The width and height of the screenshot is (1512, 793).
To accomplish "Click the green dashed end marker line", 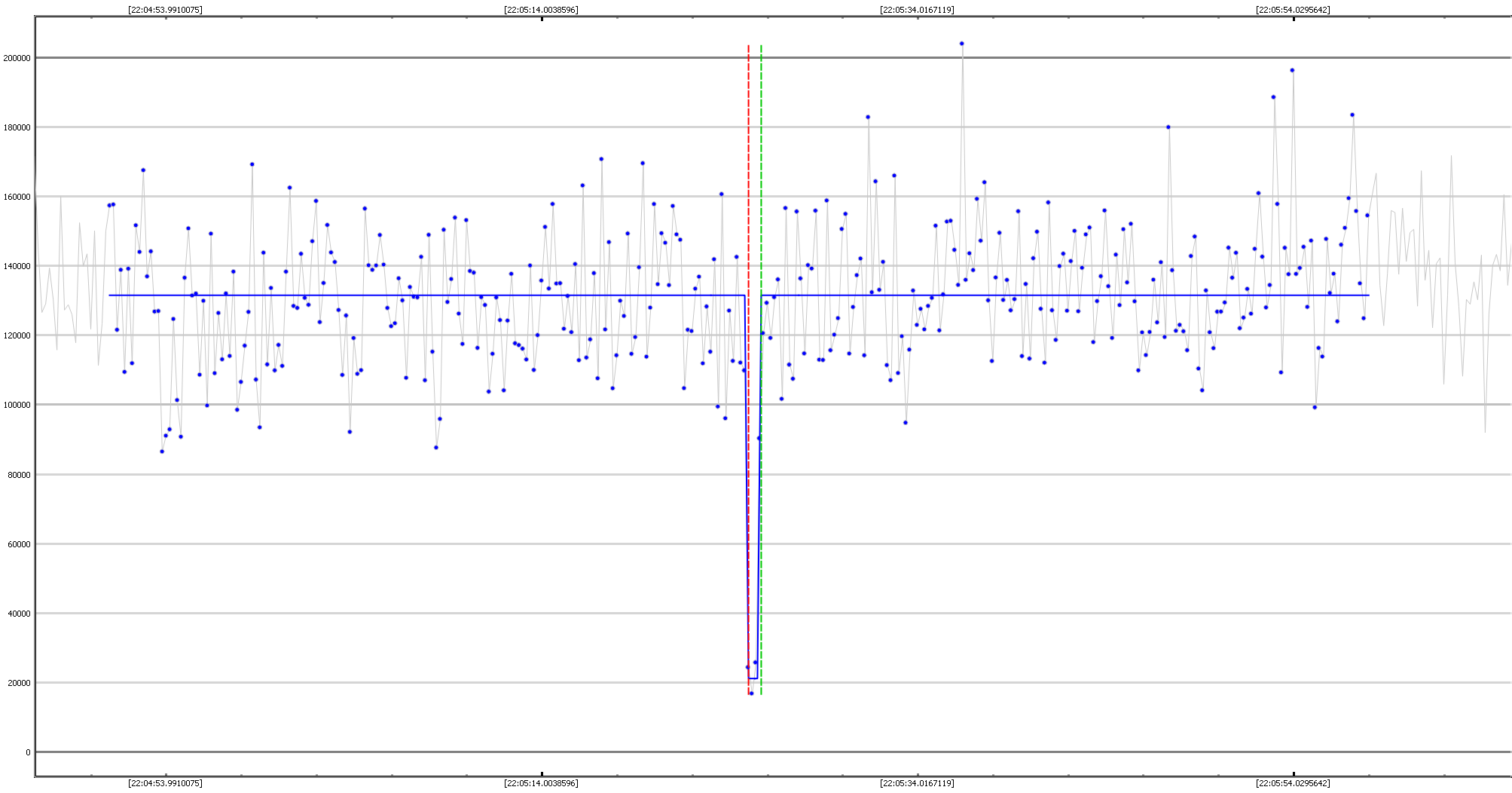I will 761,369.
